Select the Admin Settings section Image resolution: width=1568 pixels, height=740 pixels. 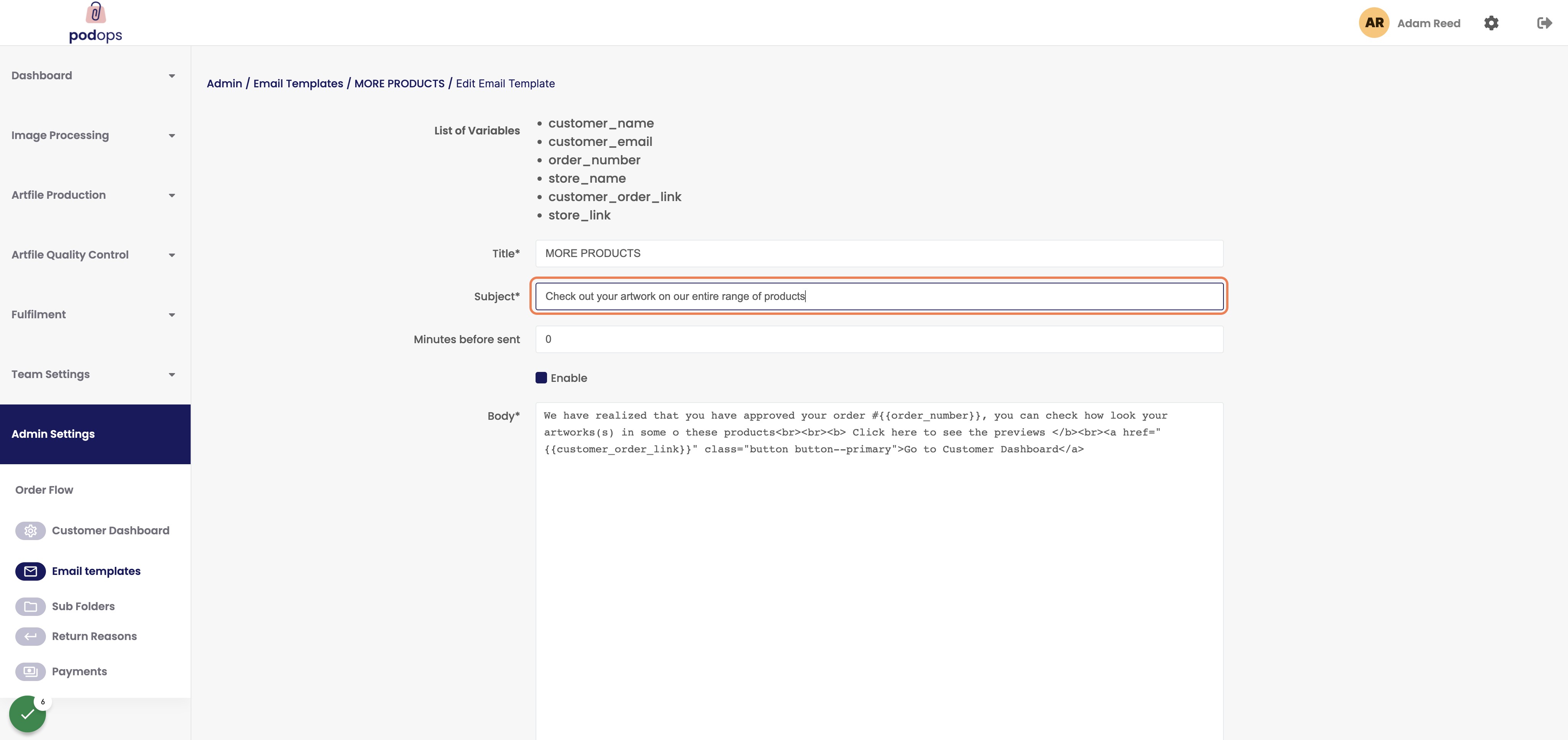[95, 434]
